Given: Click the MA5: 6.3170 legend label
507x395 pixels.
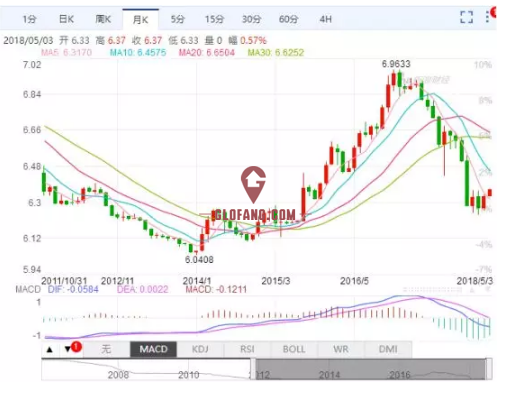Looking at the screenshot, I should coord(66,53).
